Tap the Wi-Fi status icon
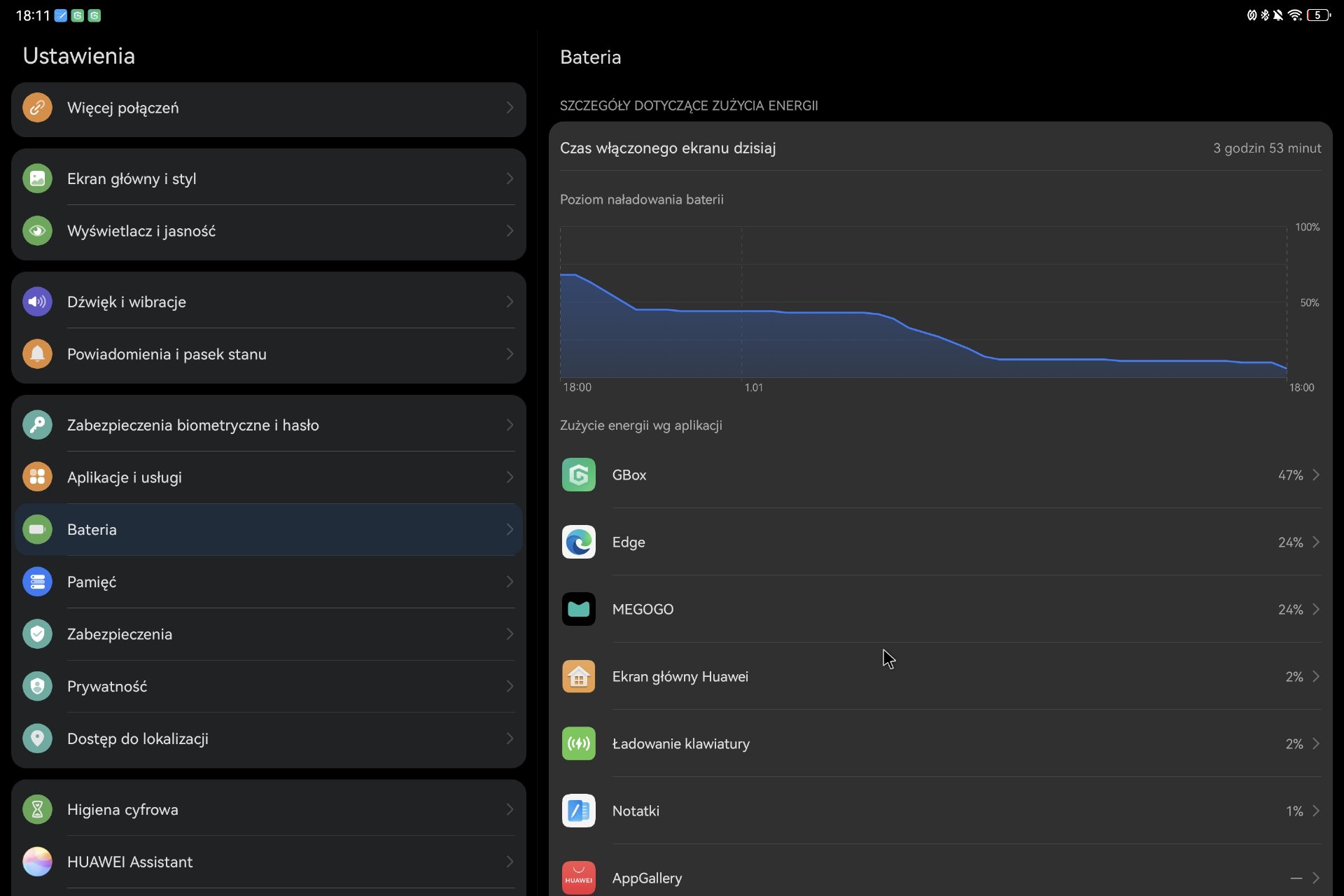The height and width of the screenshot is (896, 1344). tap(1295, 15)
